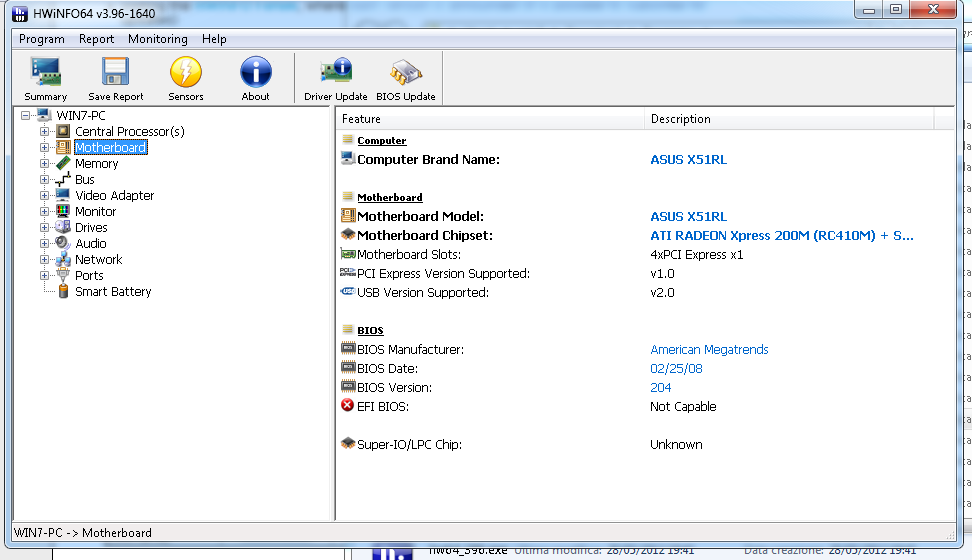The image size is (972, 560).
Task: Click the BIOS section heading
Action: (370, 331)
